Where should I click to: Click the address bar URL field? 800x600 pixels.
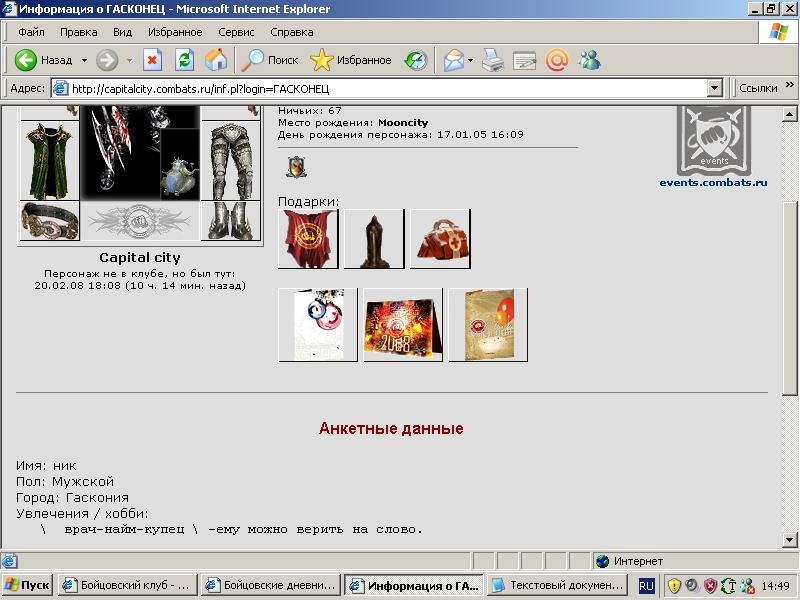[379, 89]
